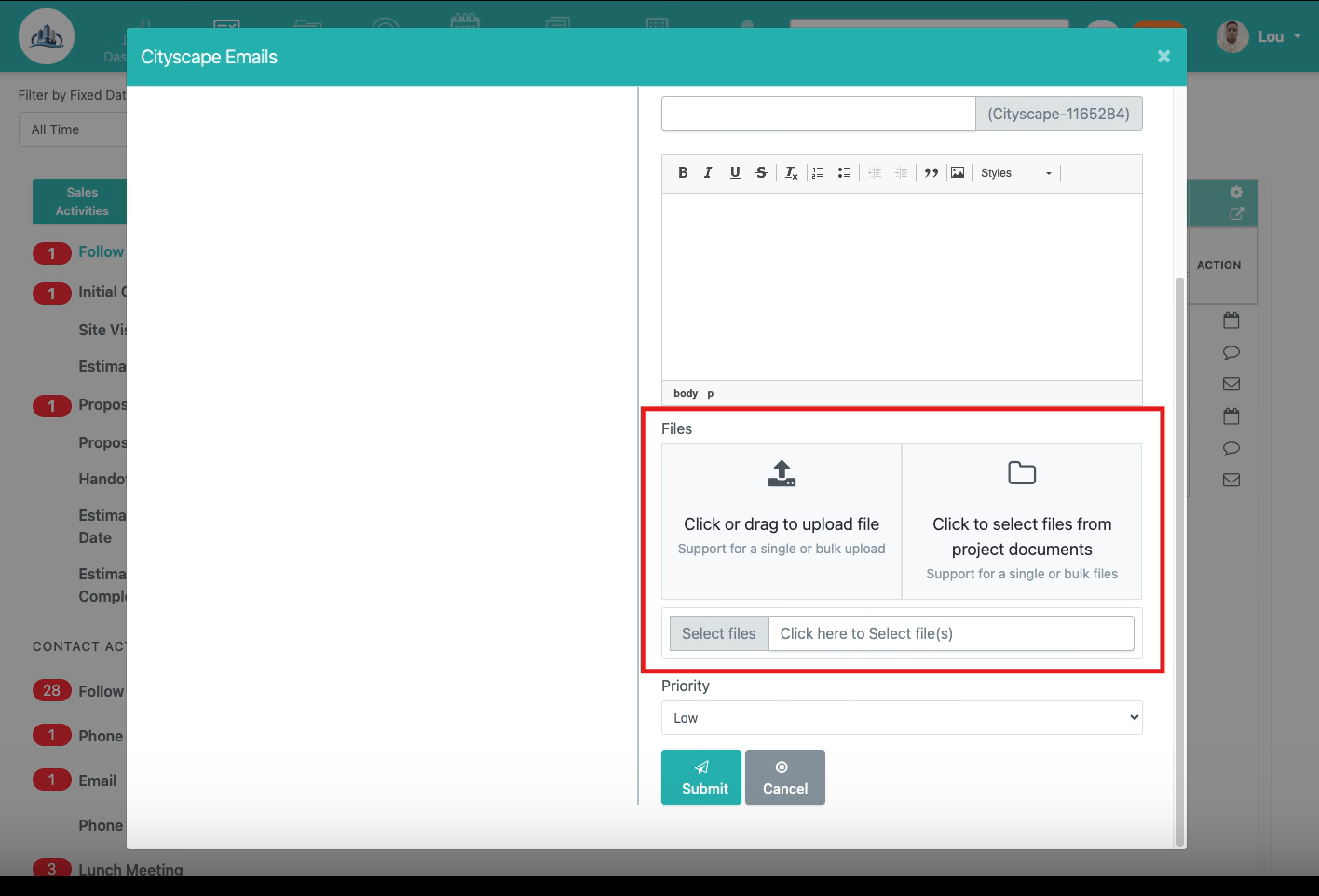Viewport: 1319px width, 896px height.
Task: Insert a numbered list
Action: (818, 172)
